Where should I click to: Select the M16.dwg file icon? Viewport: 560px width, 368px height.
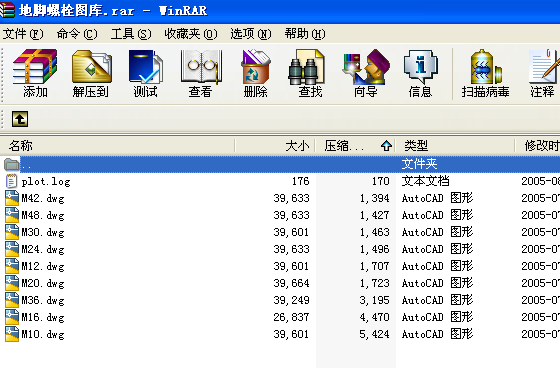click(12, 317)
